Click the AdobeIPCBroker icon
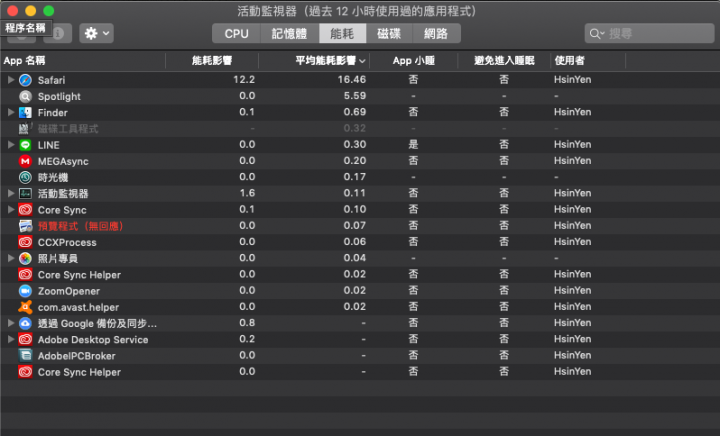The width and height of the screenshot is (720, 436). tap(25, 356)
